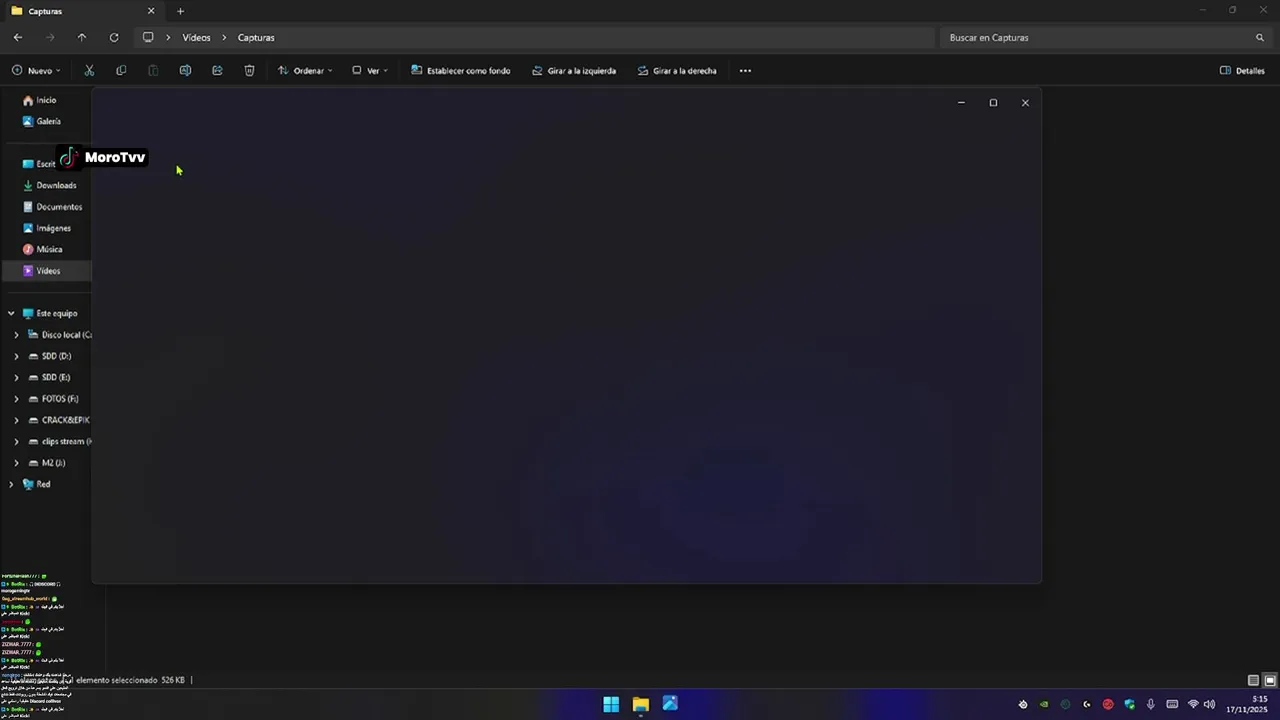Click the This PC monitor icon in the address bar
The width and height of the screenshot is (1280, 720).
[x=148, y=37]
